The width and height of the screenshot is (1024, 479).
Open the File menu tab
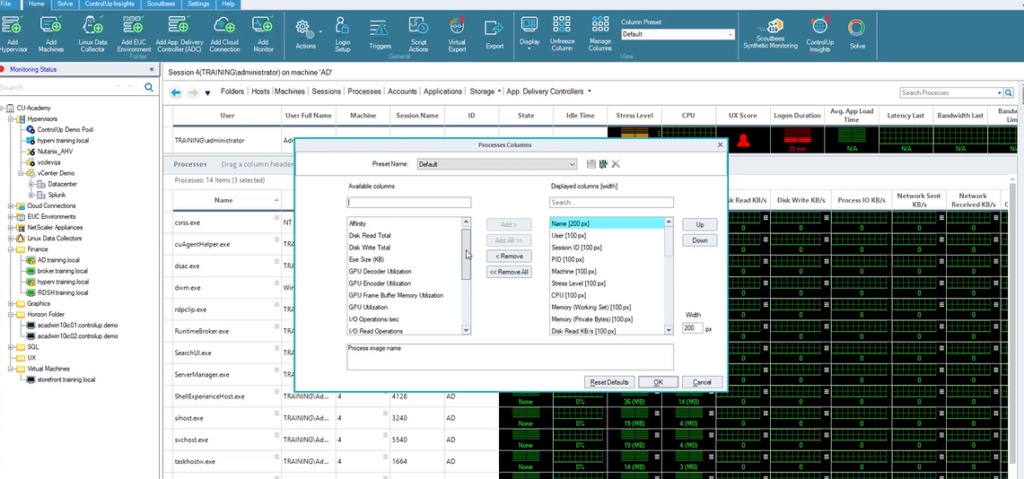pyautogui.click(x=6, y=4)
